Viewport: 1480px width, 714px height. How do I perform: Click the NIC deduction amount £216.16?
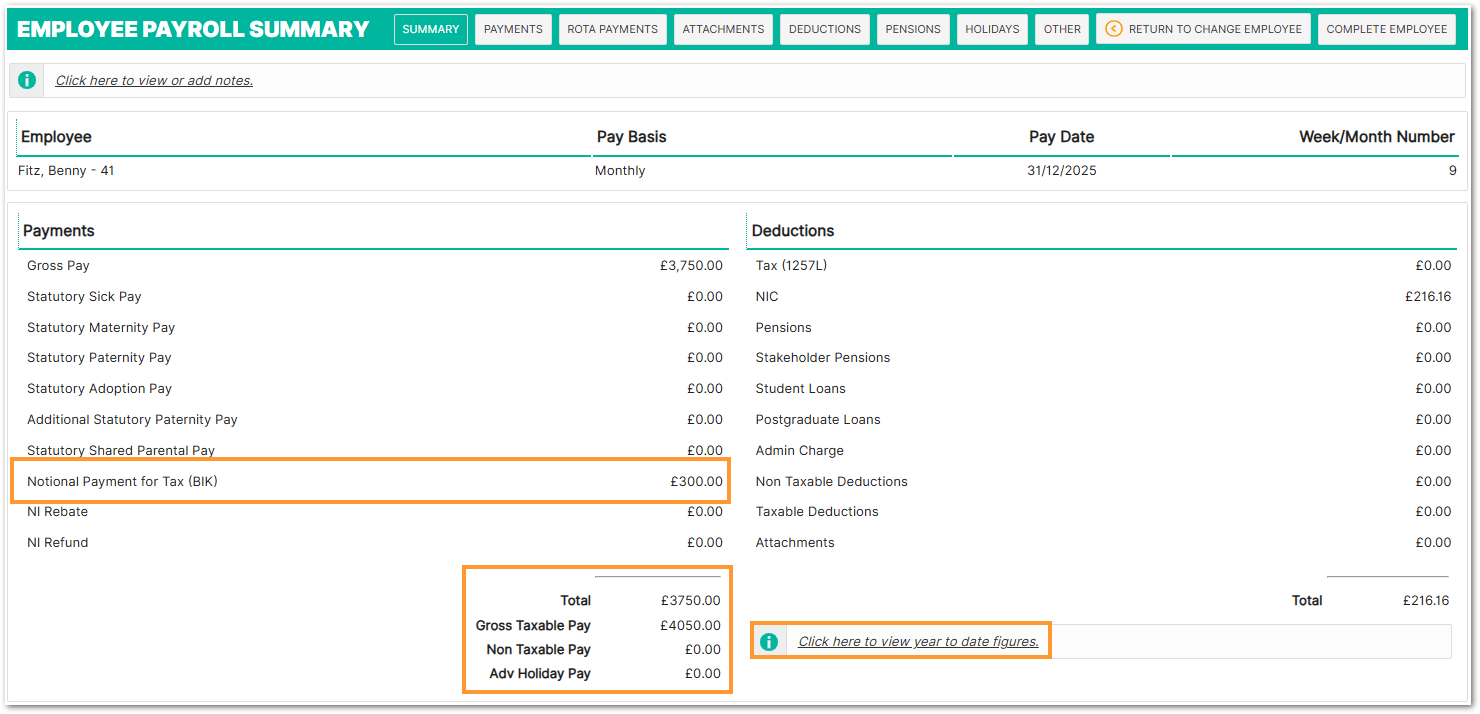click(1427, 297)
